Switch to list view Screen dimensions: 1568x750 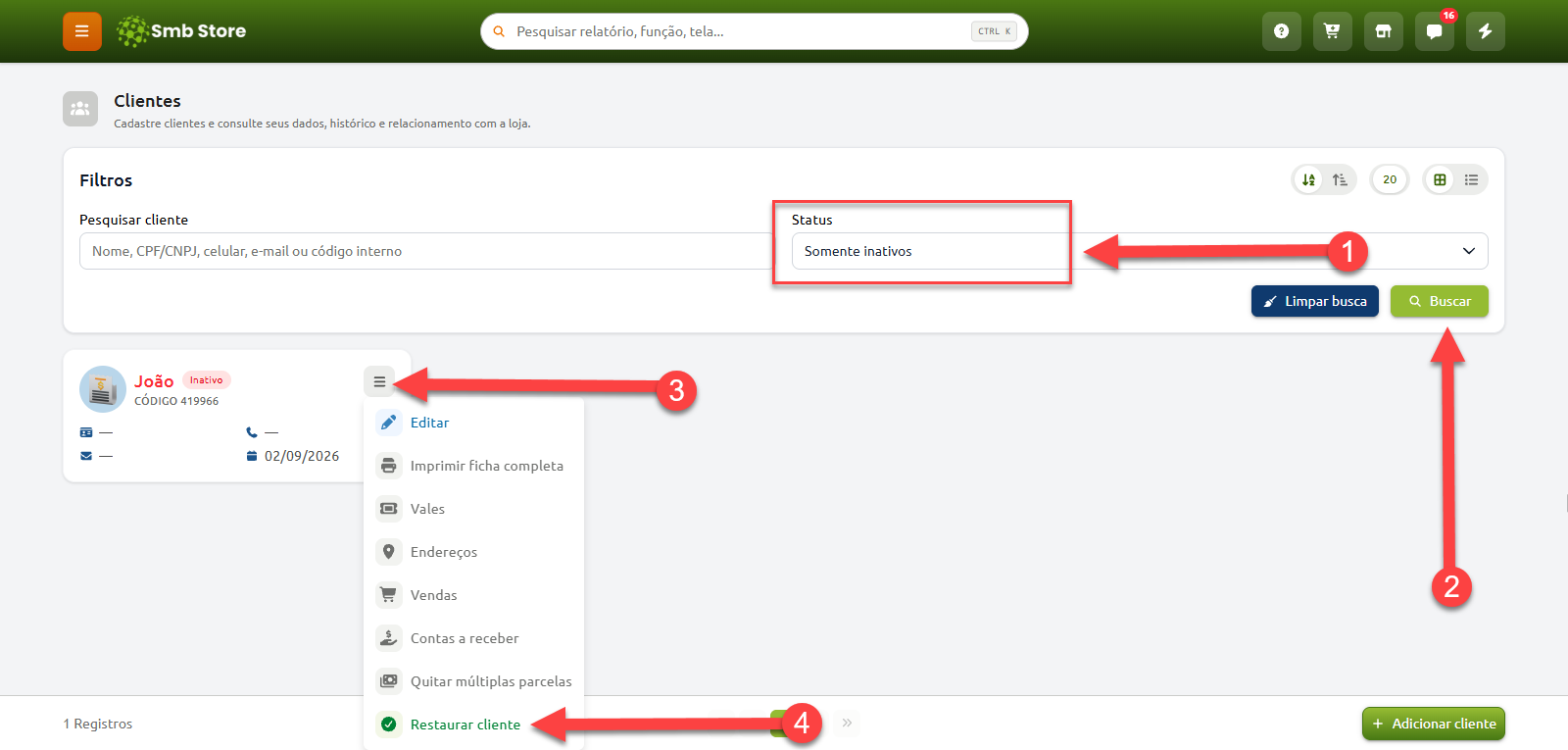(x=1471, y=179)
